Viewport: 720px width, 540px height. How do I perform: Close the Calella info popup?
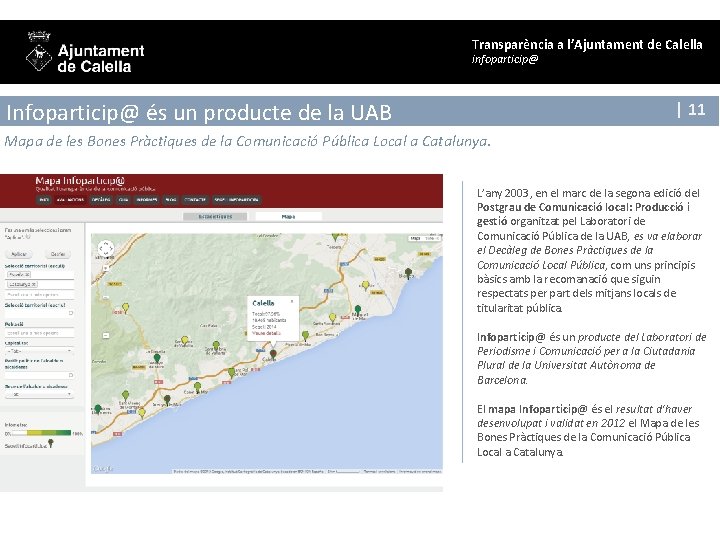click(x=292, y=301)
